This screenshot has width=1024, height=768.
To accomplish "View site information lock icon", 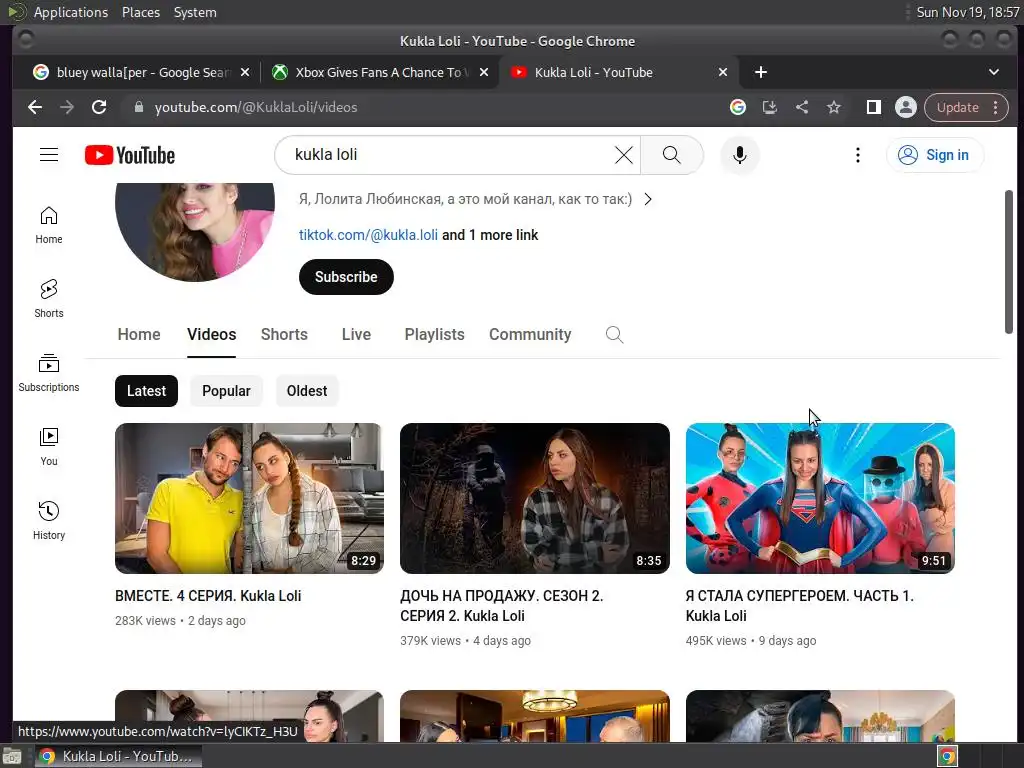I will [x=138, y=107].
